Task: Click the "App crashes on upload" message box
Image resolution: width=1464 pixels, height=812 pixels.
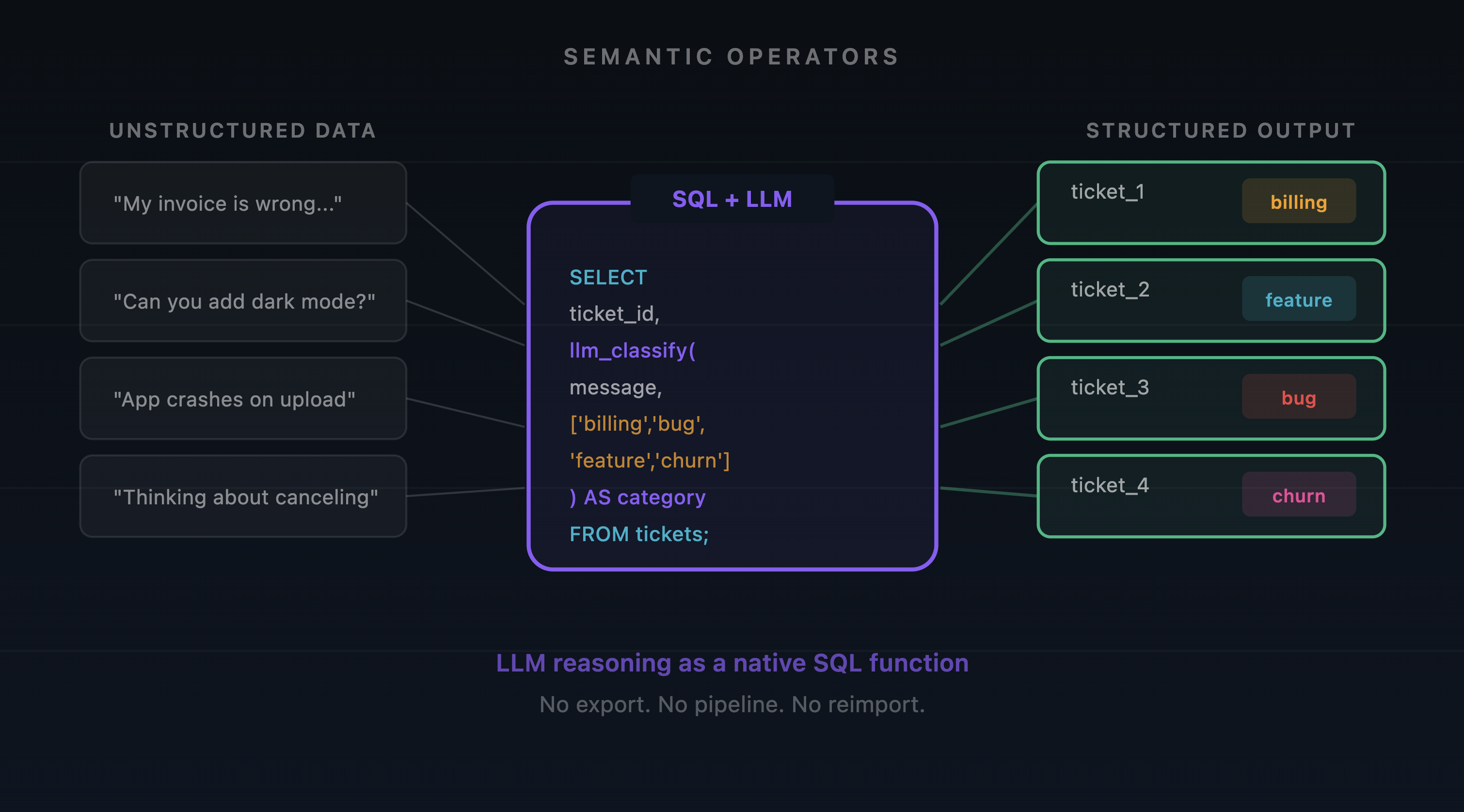Action: [x=243, y=399]
